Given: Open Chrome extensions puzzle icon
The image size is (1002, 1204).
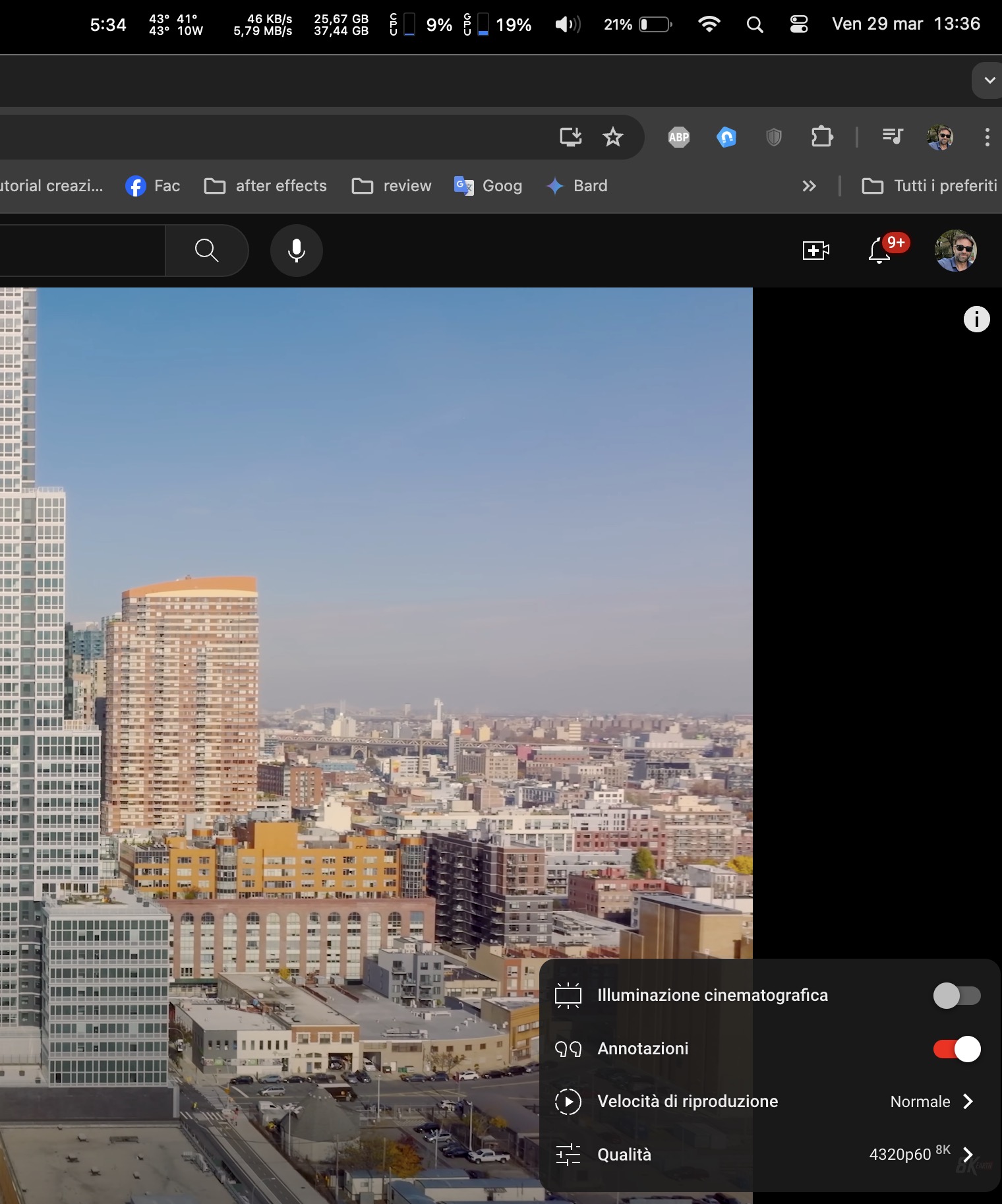Looking at the screenshot, I should tap(821, 137).
